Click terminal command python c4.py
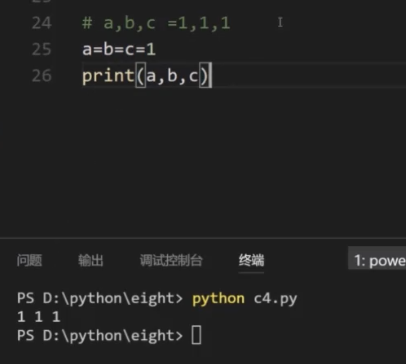The height and width of the screenshot is (364, 406). pyautogui.click(x=244, y=299)
